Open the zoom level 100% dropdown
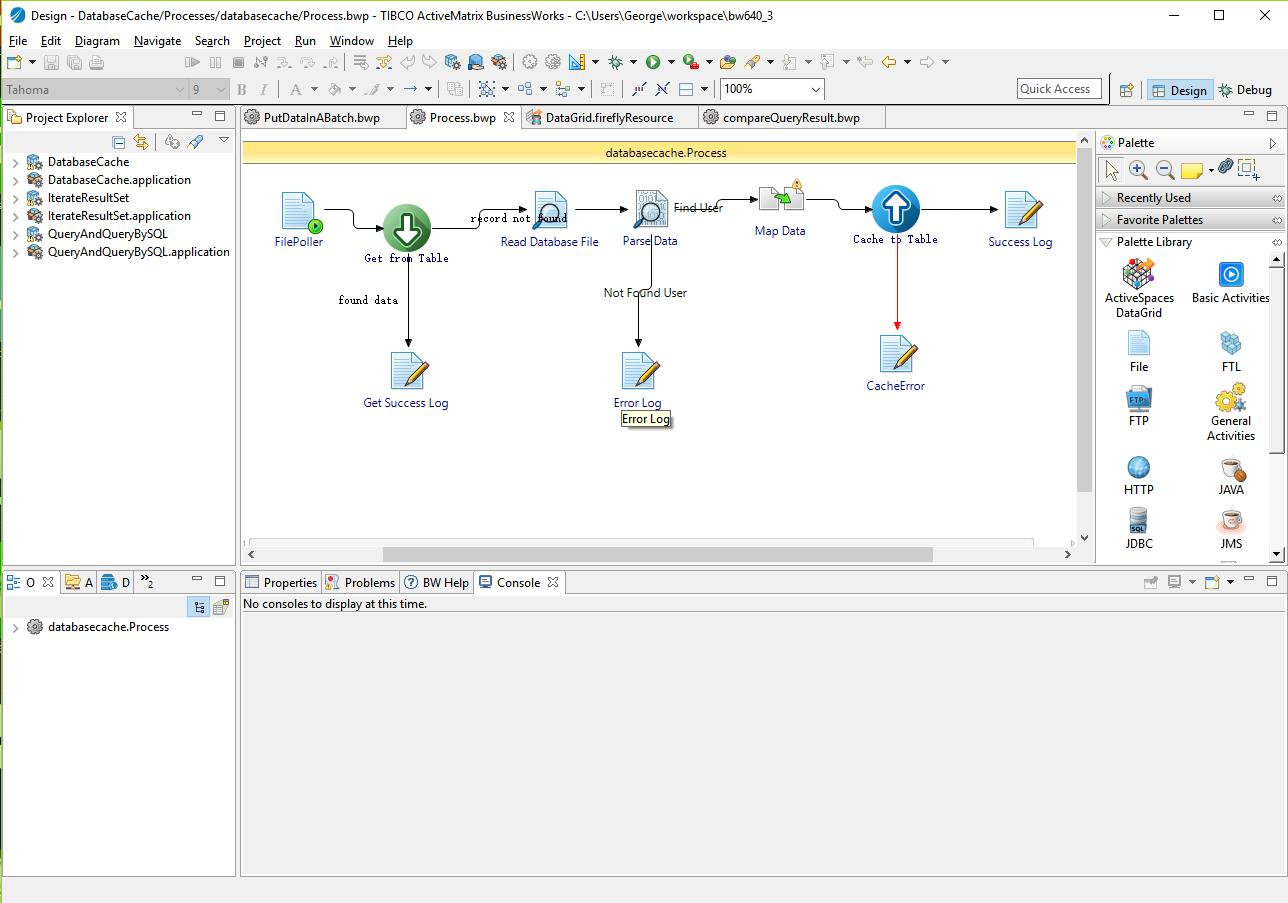This screenshot has height=903, width=1288. click(x=815, y=89)
